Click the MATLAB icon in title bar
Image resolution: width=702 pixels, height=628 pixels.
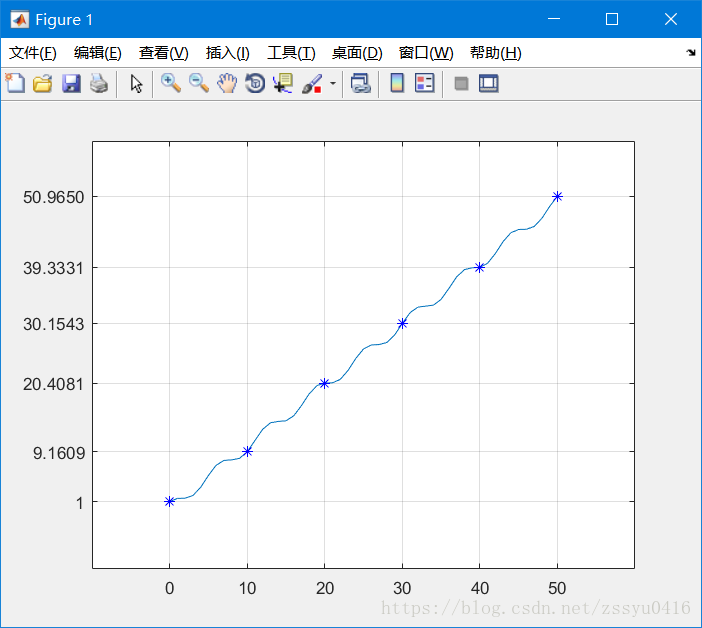point(20,20)
